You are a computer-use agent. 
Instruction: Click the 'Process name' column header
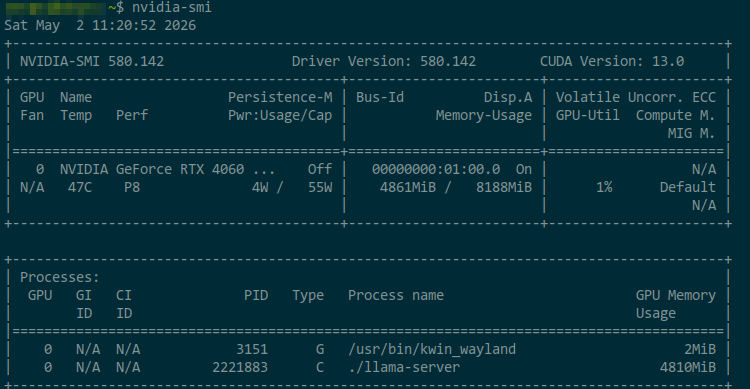[x=396, y=295]
